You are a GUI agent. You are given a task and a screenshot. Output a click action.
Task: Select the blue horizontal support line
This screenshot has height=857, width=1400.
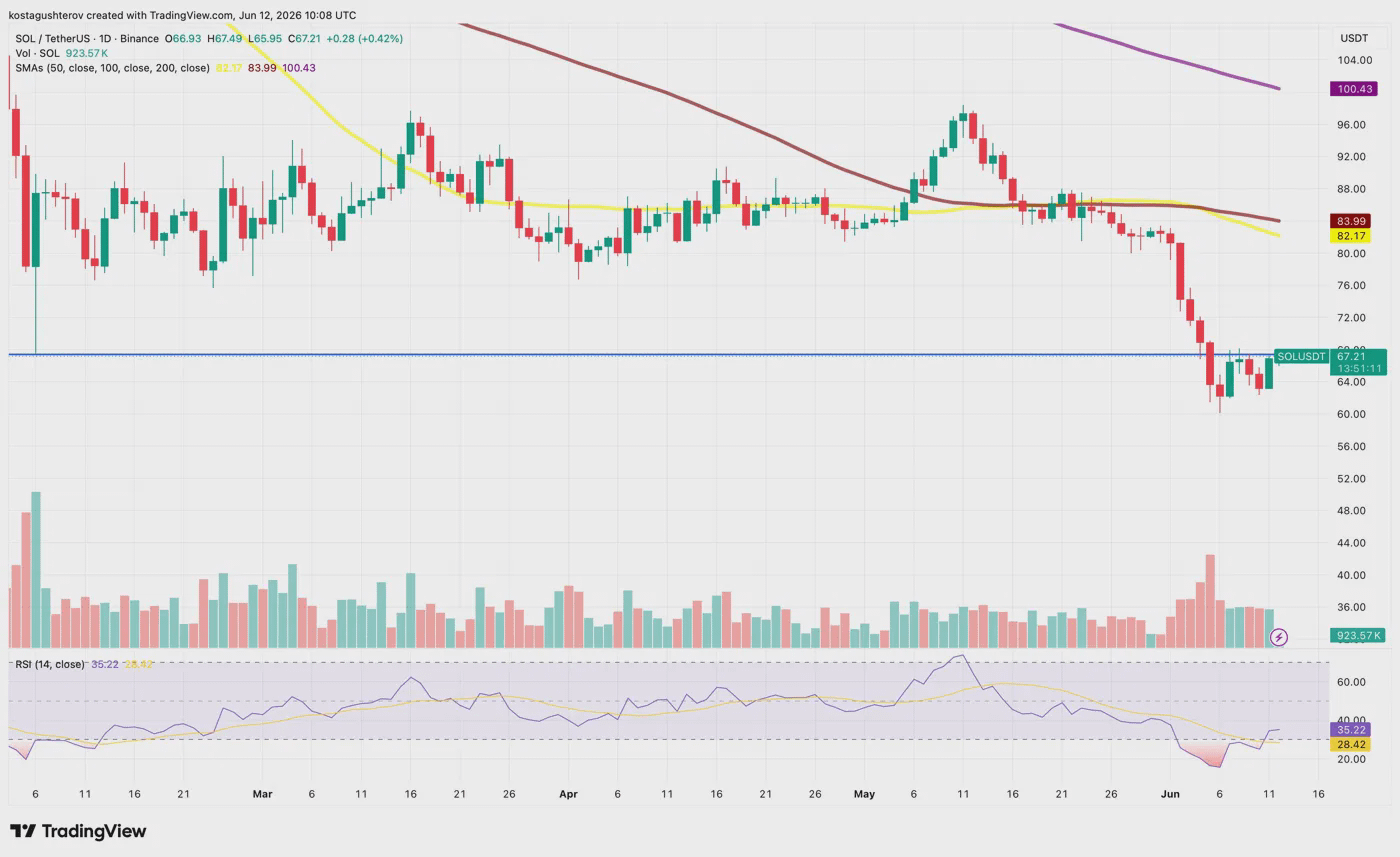[x=640, y=354]
